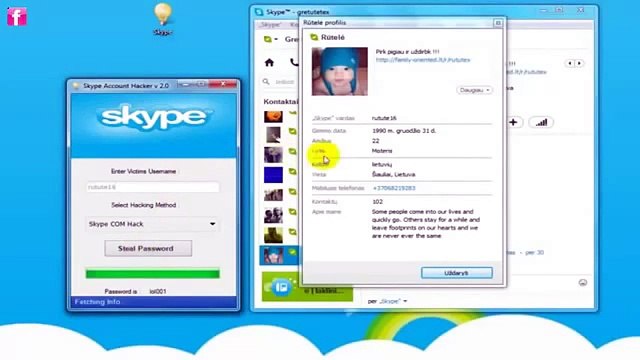Image resolution: width=640 pixels, height=360 pixels.
Task: Close the Rūtelė profile dialog
Action: (x=457, y=273)
